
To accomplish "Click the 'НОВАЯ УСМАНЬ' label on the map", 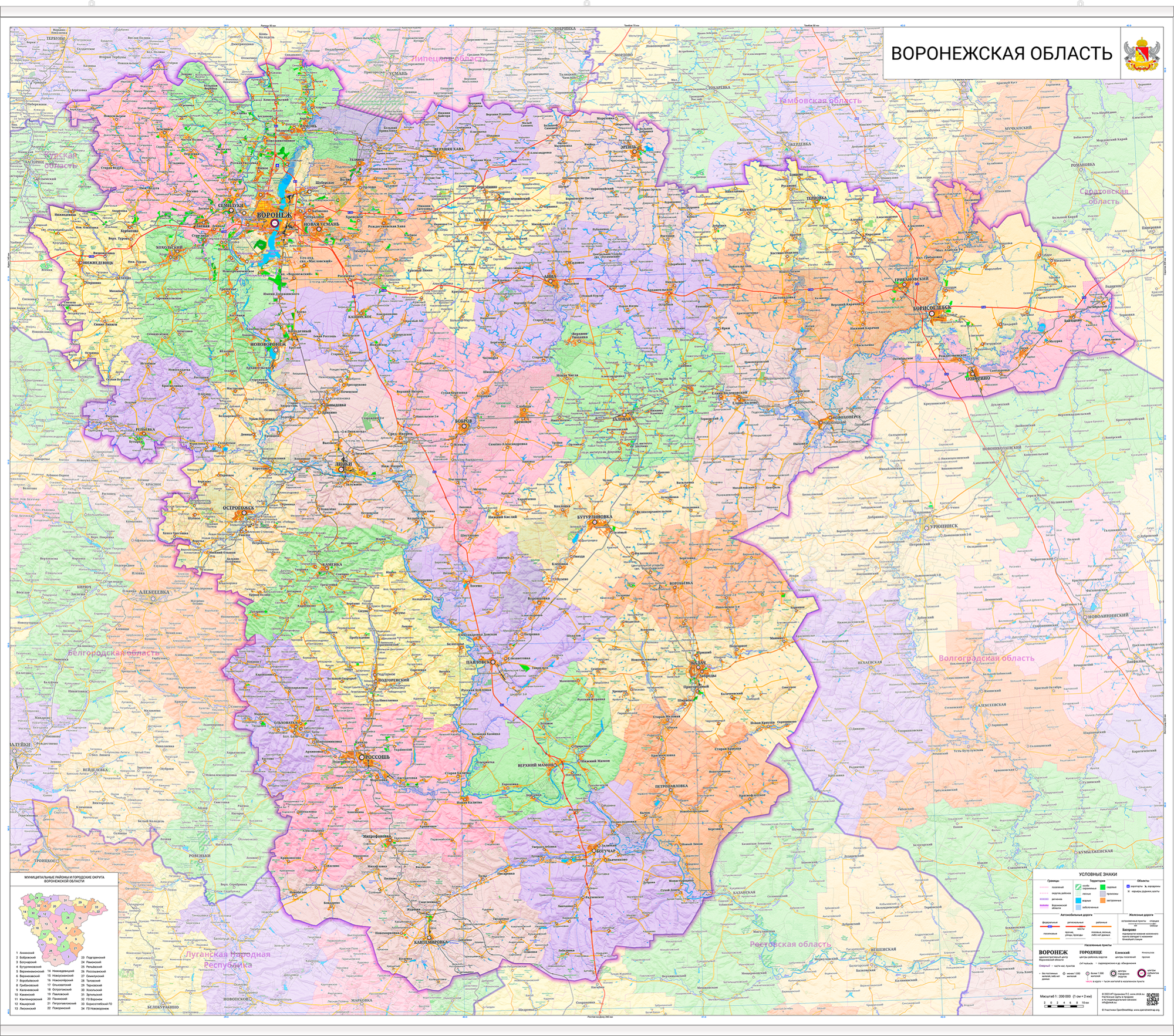I will [321, 224].
